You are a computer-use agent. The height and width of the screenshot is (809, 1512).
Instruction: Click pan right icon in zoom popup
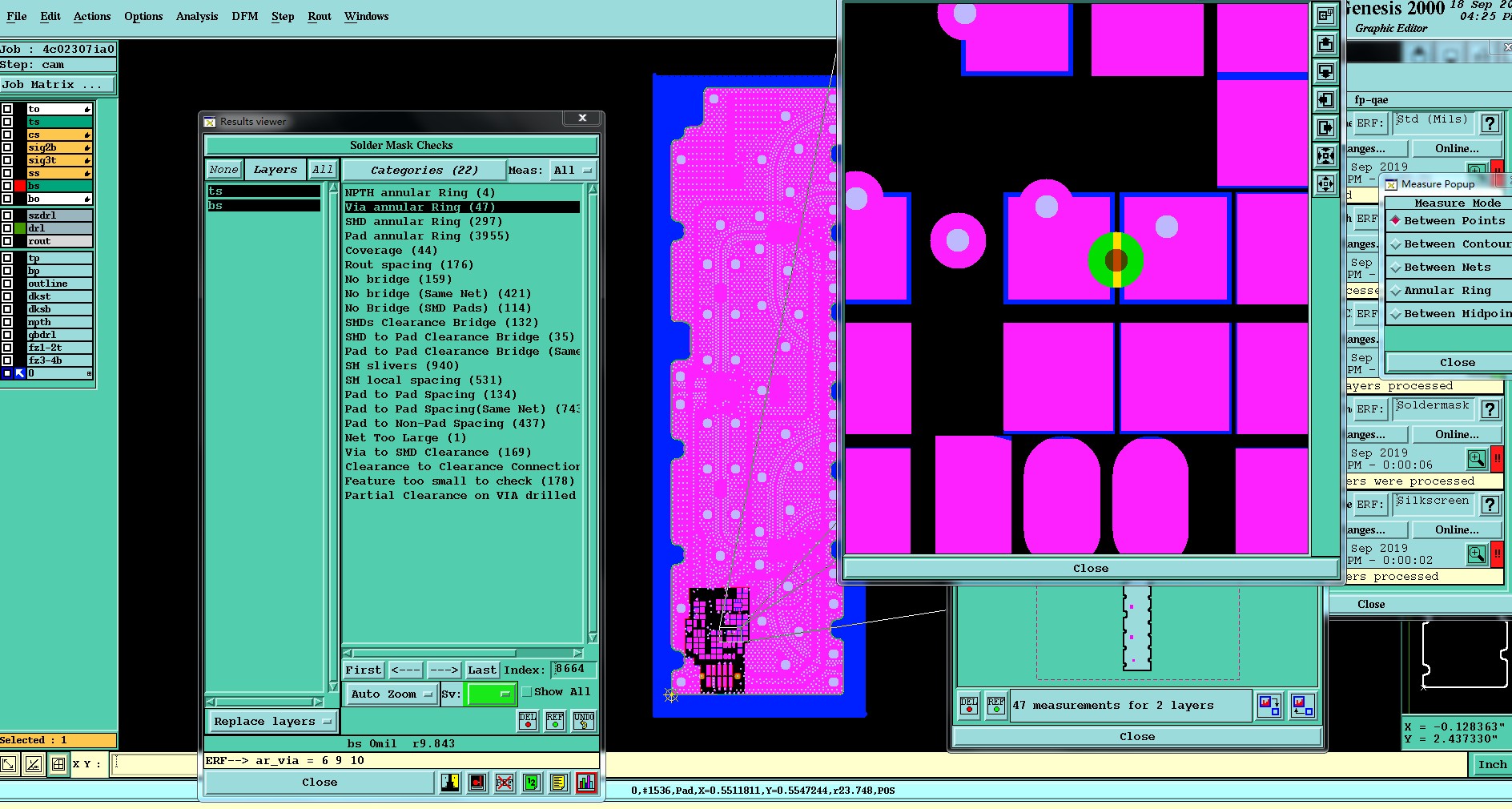[1325, 127]
